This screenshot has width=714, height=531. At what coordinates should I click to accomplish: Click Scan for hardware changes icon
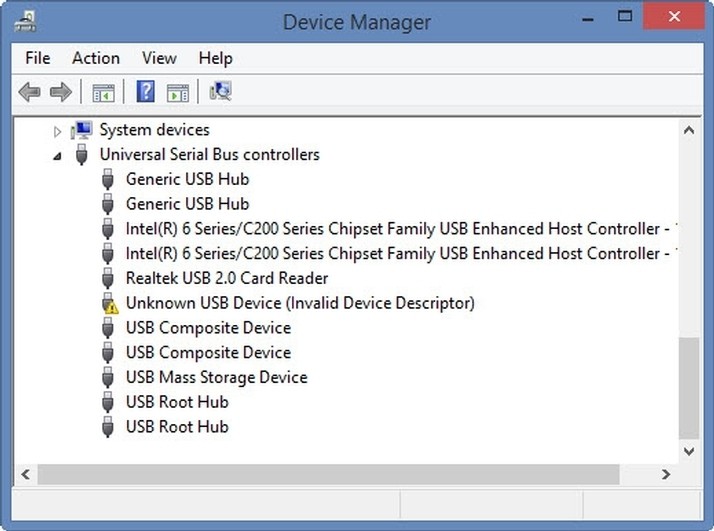[221, 92]
